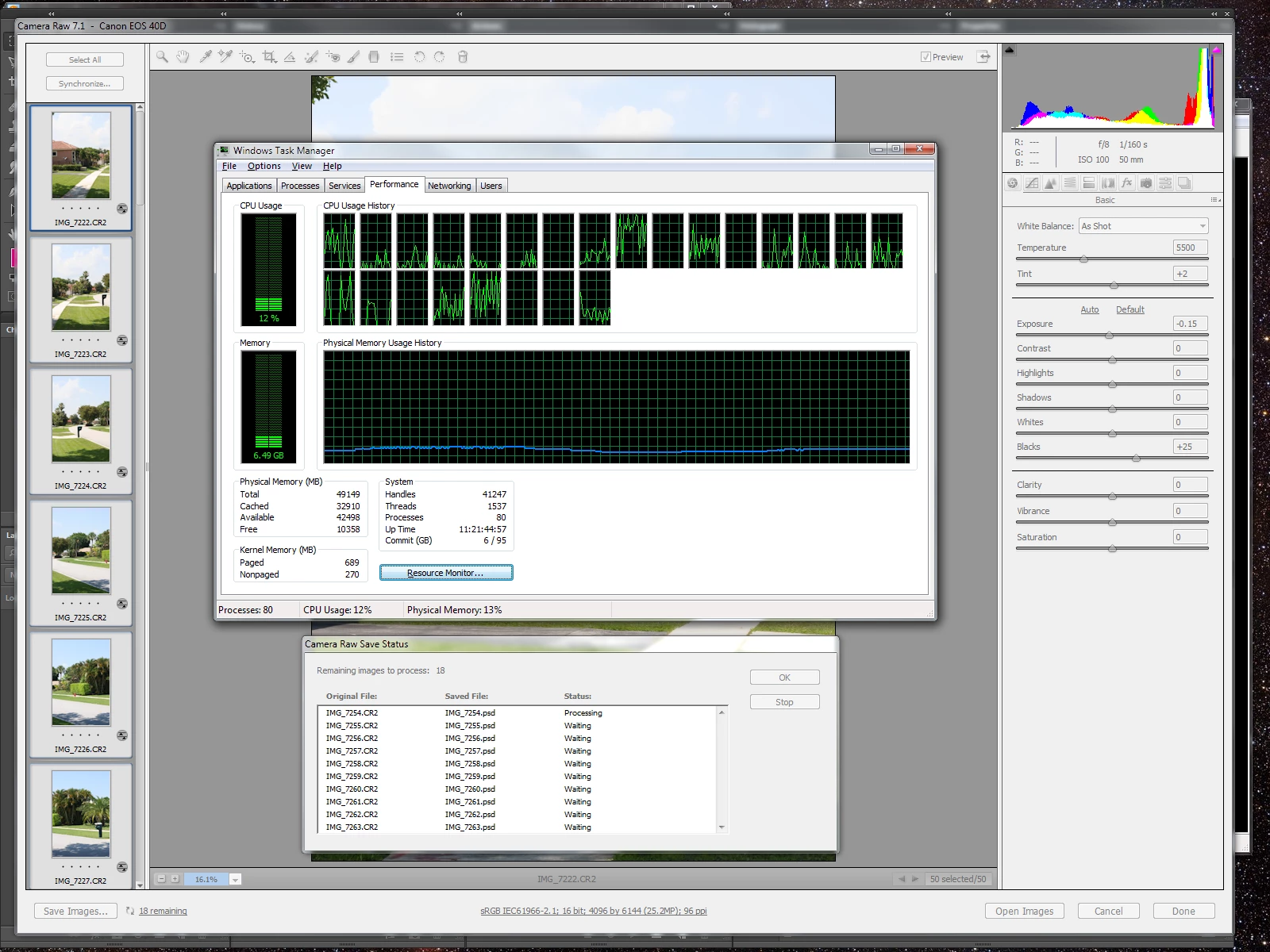Select the White Balance eyedropper tool
1270x952 pixels.
205,57
